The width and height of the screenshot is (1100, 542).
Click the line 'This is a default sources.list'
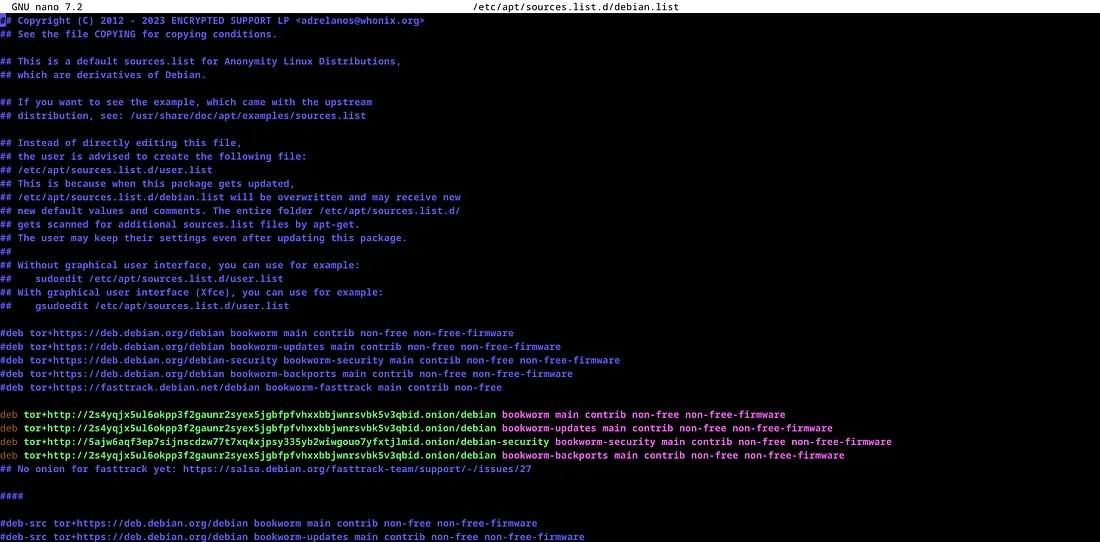click(200, 61)
